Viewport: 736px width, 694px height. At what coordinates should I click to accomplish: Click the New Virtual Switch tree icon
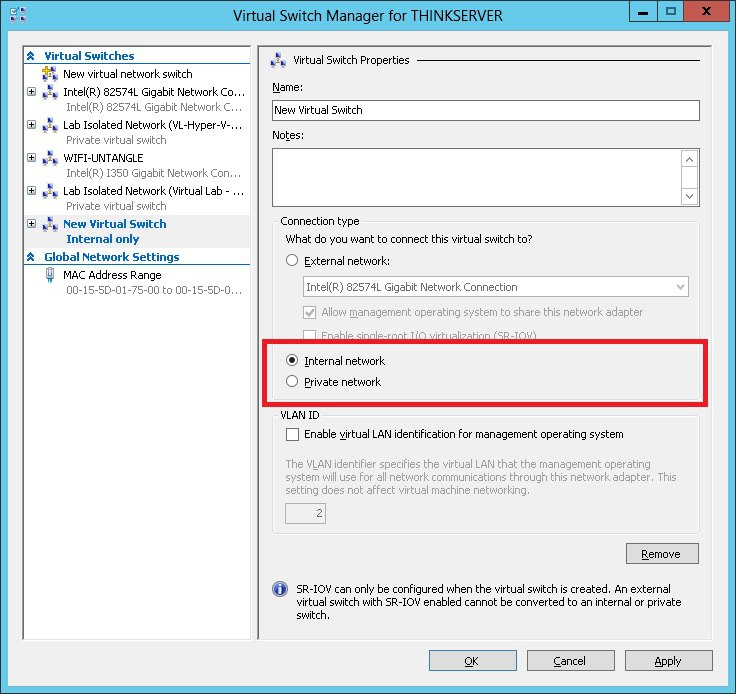point(50,224)
